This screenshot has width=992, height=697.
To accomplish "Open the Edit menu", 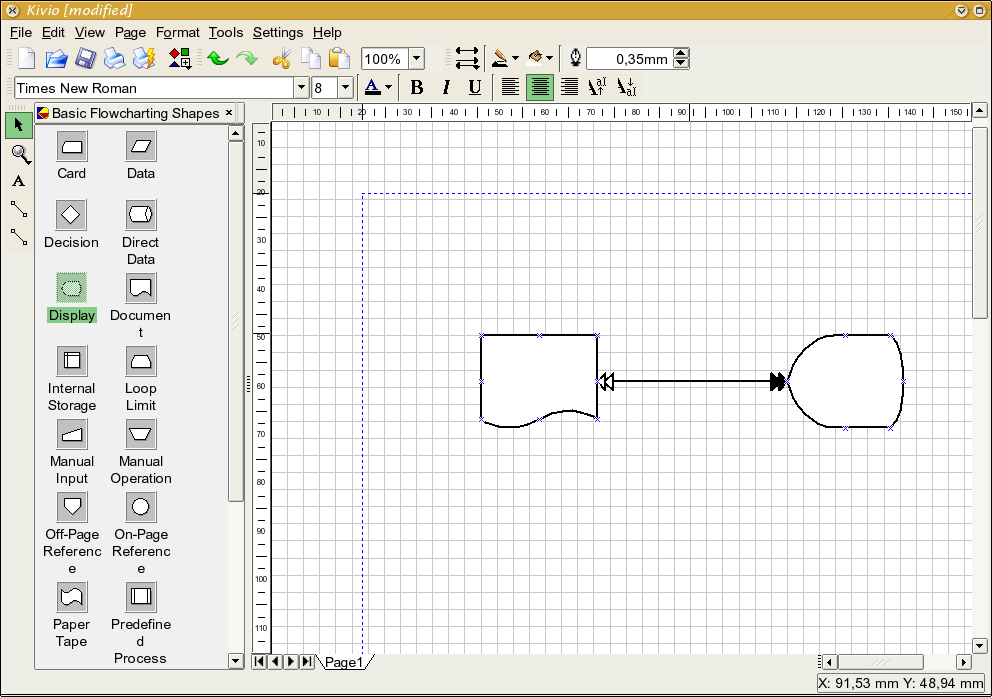I will pyautogui.click(x=53, y=32).
